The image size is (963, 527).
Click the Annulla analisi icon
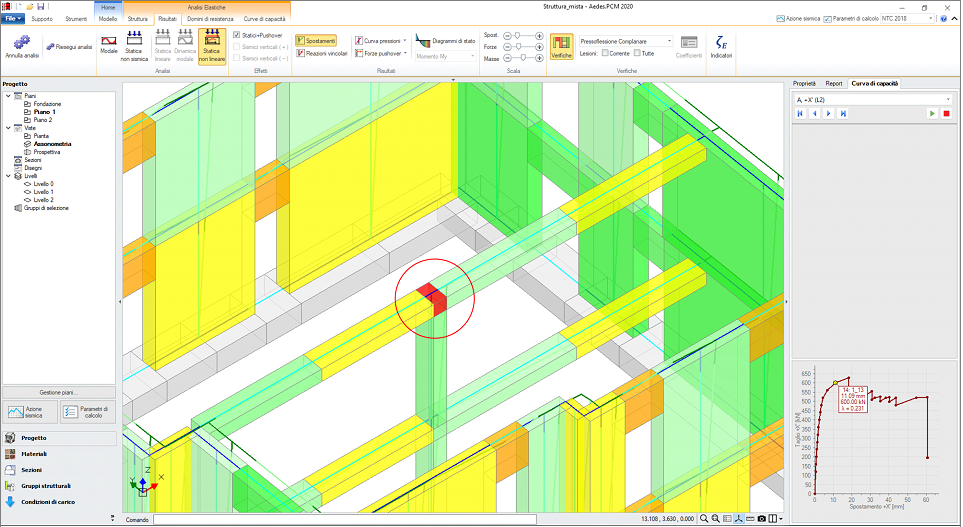tap(21, 41)
